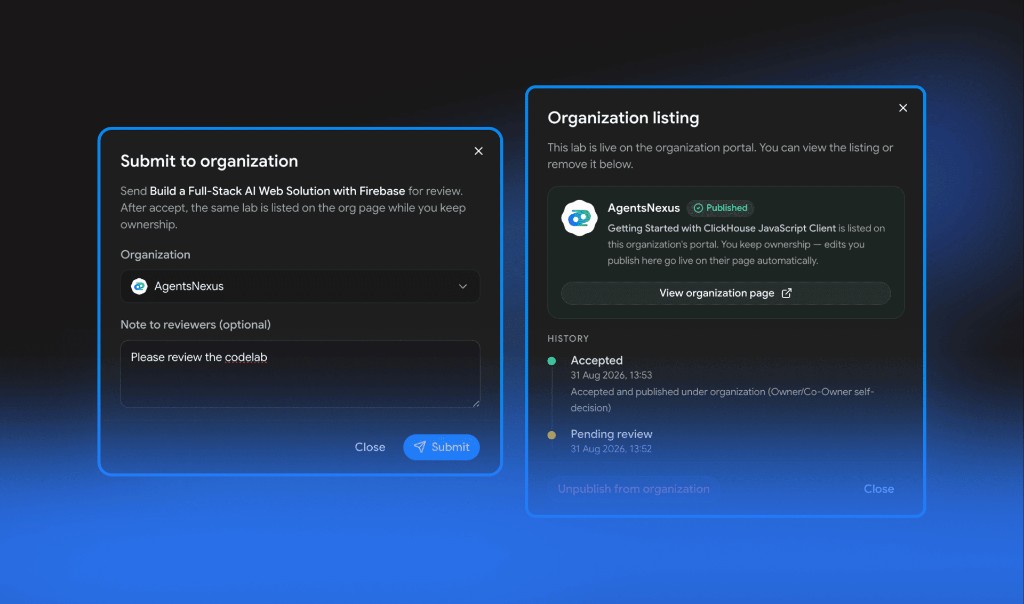The height and width of the screenshot is (604, 1024).
Task: Click the text area resize handle corner
Action: (x=475, y=403)
